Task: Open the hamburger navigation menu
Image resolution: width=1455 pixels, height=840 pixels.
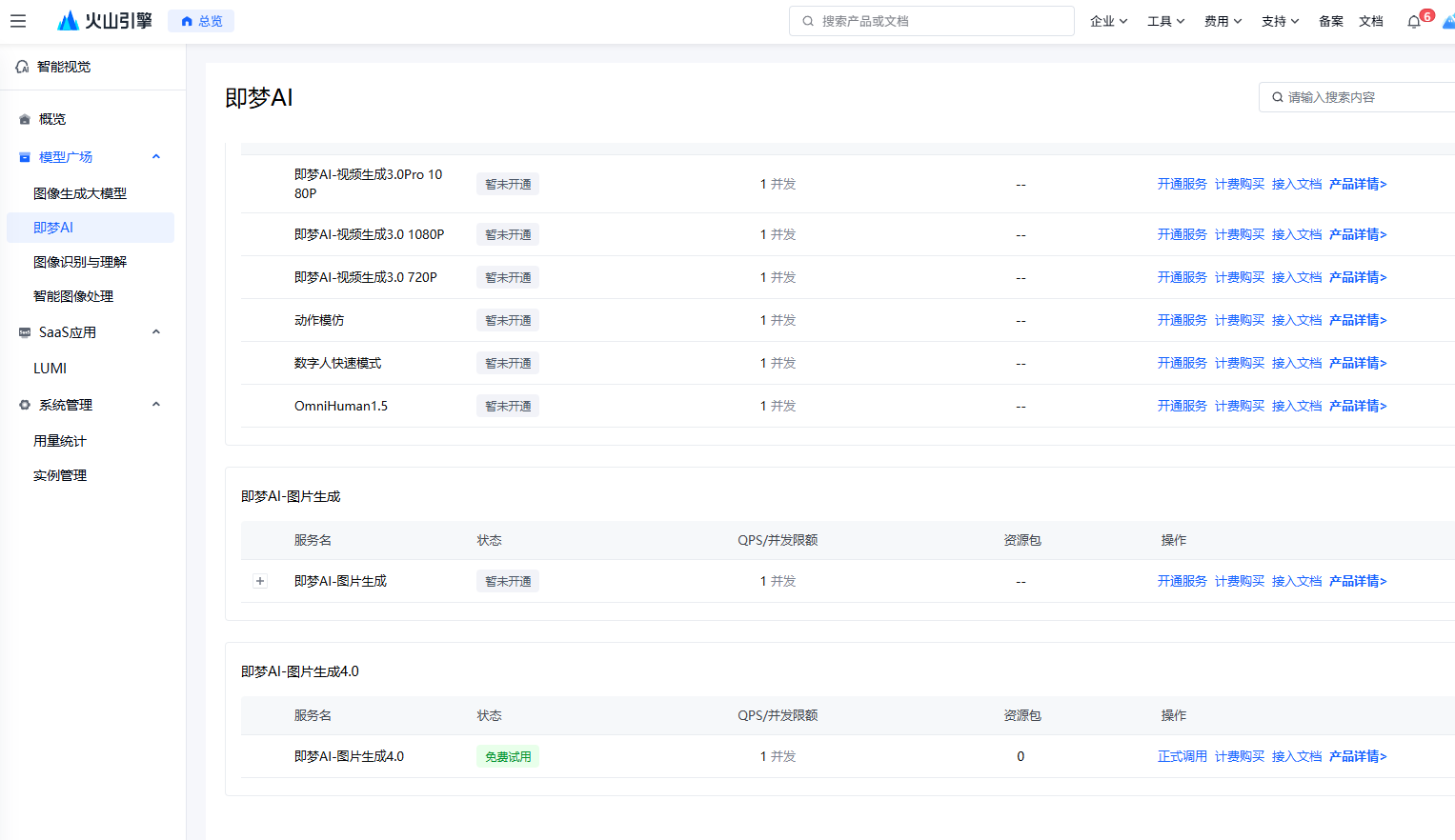Action: tap(18, 21)
